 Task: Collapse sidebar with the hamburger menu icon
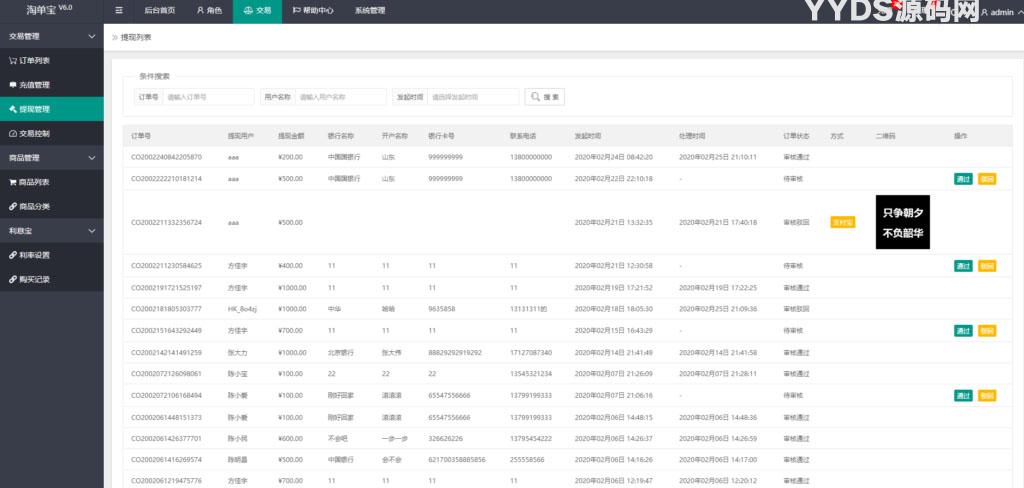[x=120, y=11]
